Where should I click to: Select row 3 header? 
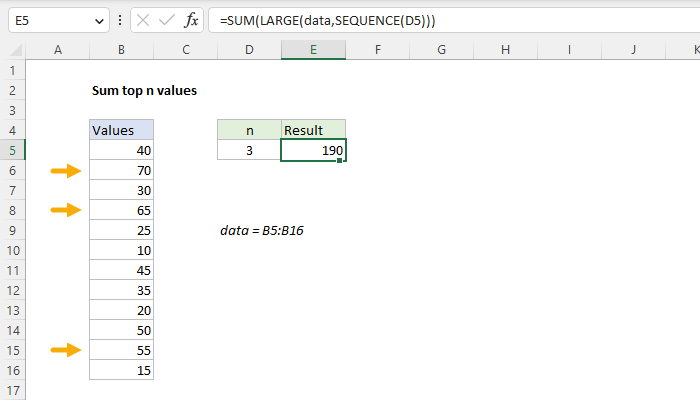coord(12,110)
